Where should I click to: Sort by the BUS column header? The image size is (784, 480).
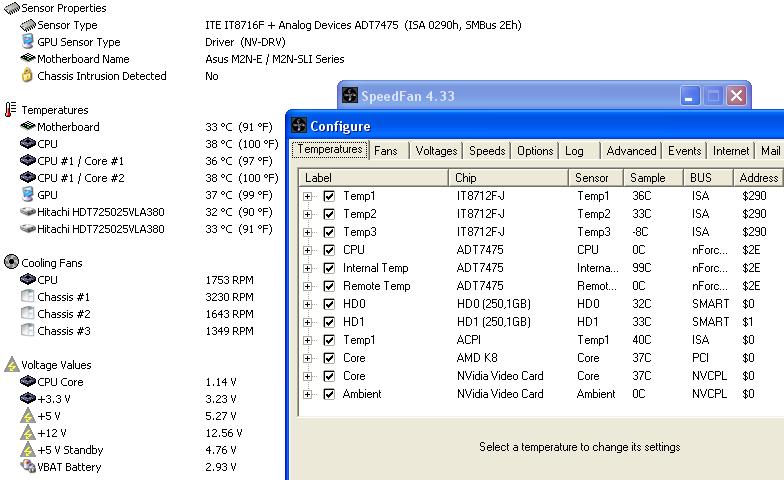708,178
